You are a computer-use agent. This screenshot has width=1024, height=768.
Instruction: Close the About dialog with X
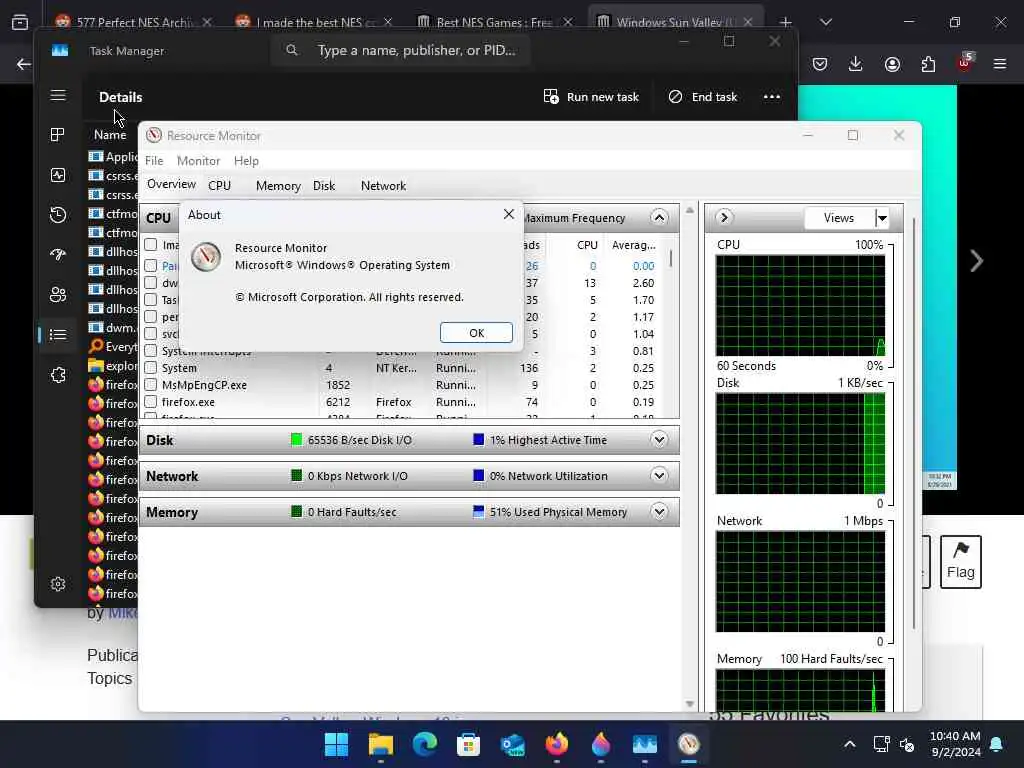tap(509, 214)
